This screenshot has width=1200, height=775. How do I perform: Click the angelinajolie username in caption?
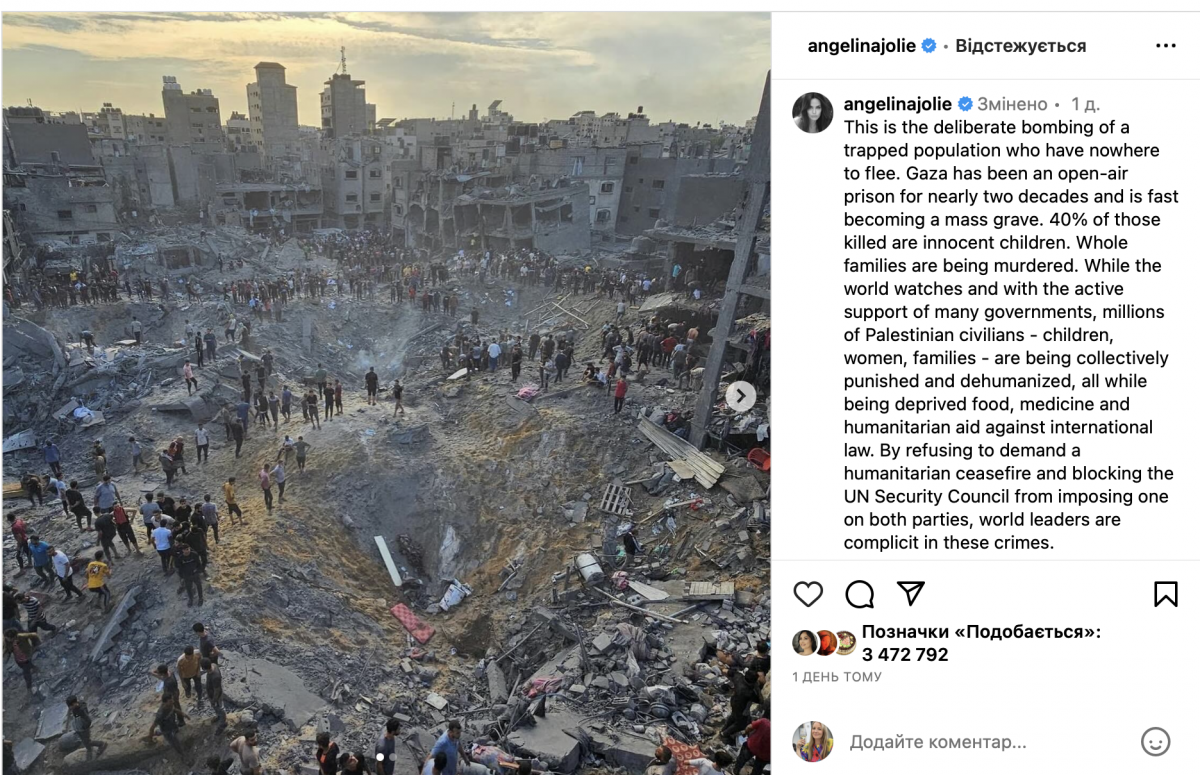pyautogui.click(x=898, y=104)
